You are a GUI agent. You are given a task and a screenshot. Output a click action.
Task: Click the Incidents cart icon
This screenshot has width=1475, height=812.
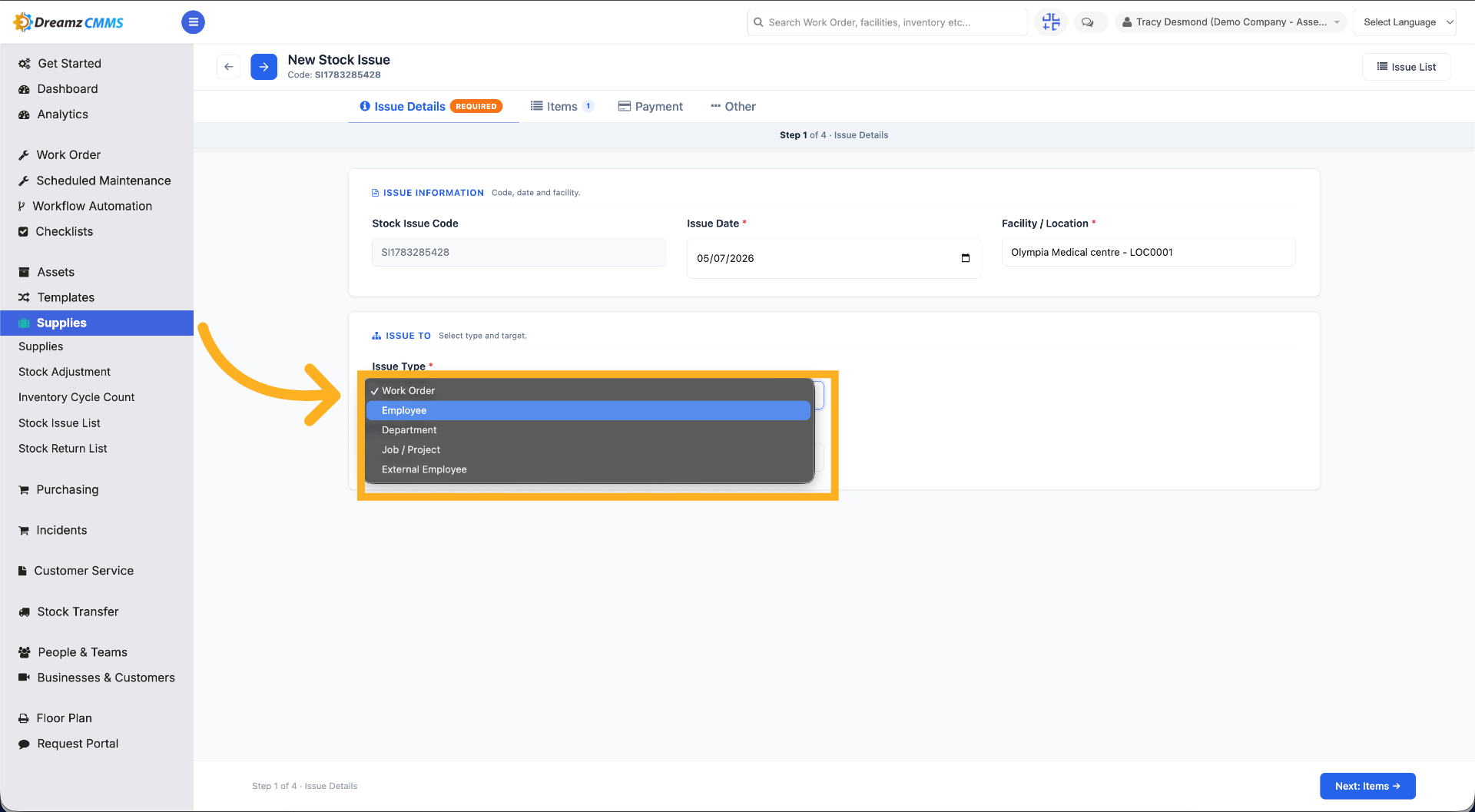(24, 530)
